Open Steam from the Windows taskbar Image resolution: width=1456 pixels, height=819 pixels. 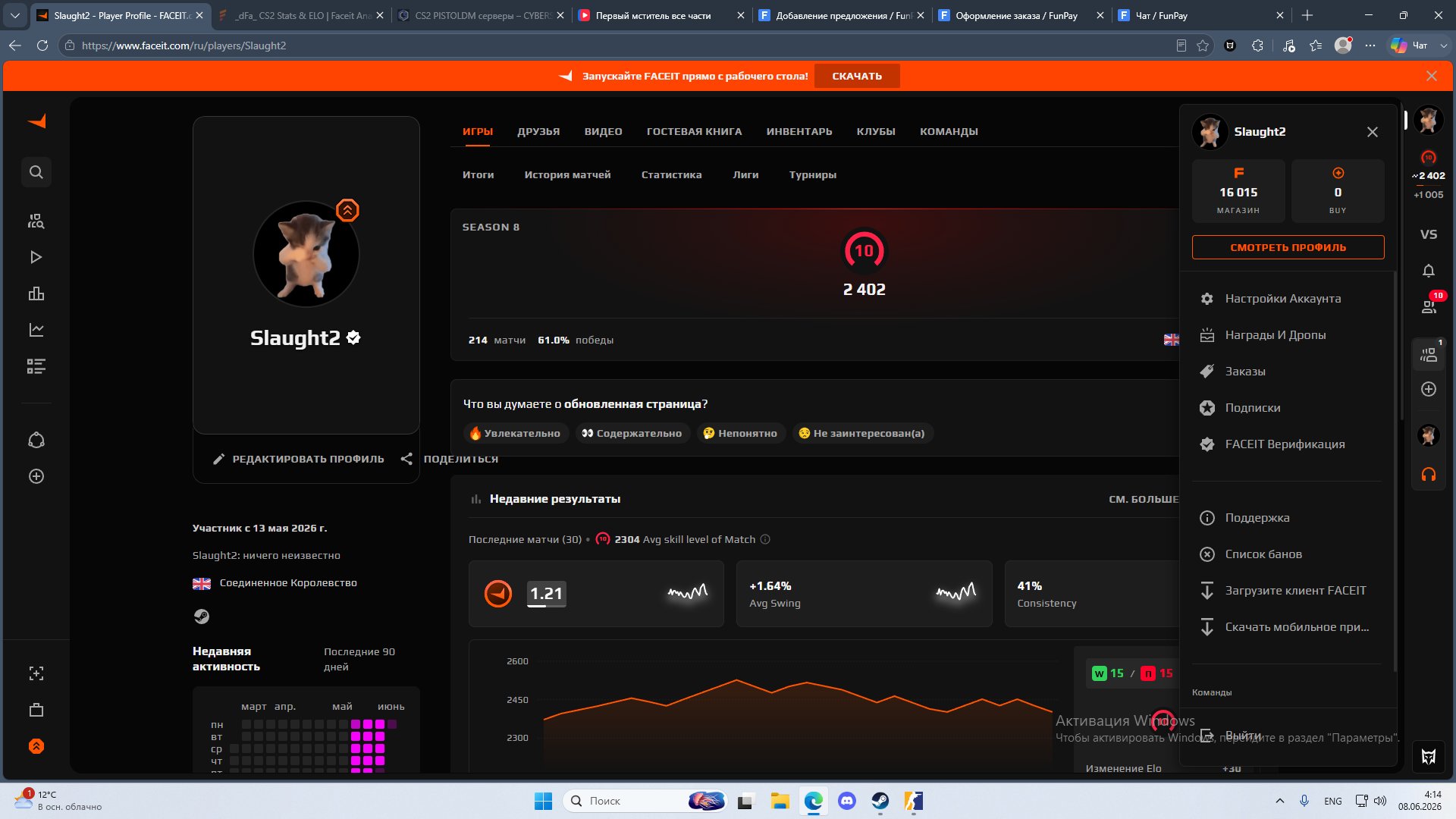pyautogui.click(x=880, y=801)
